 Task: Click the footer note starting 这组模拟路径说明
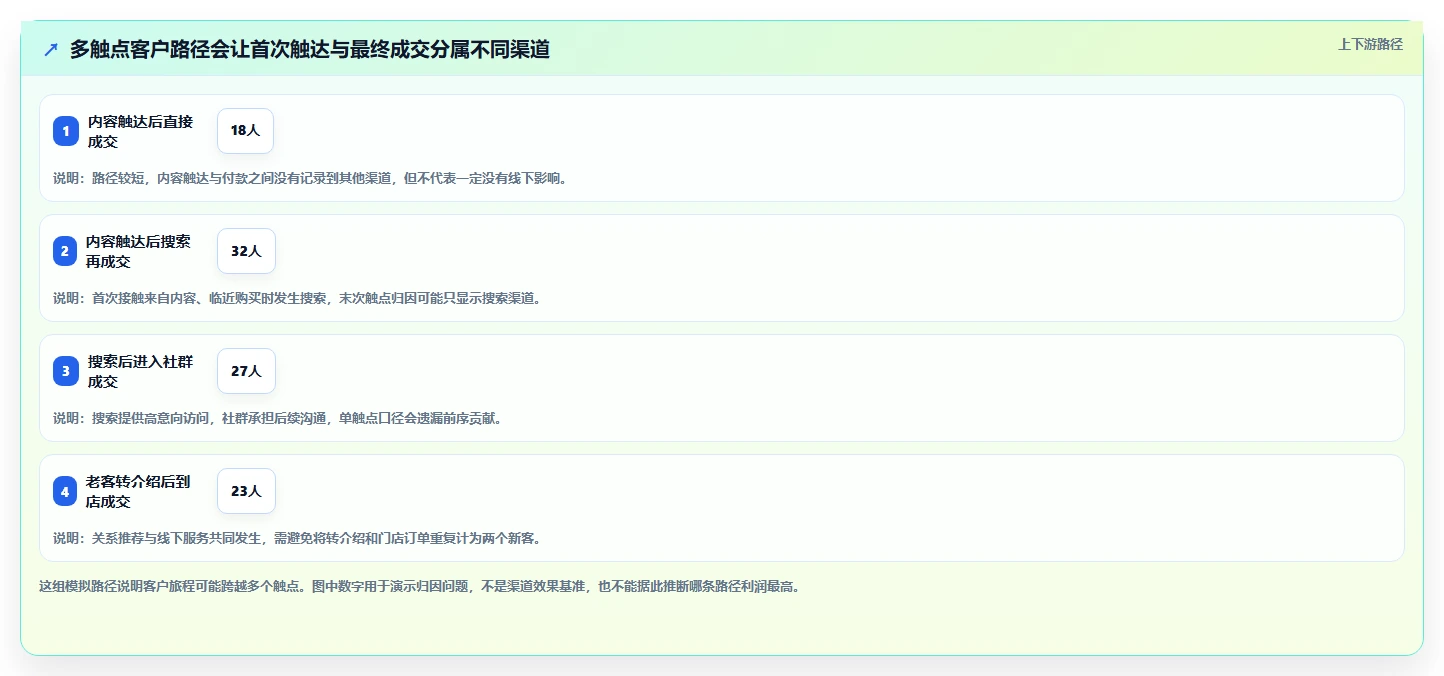[419, 586]
